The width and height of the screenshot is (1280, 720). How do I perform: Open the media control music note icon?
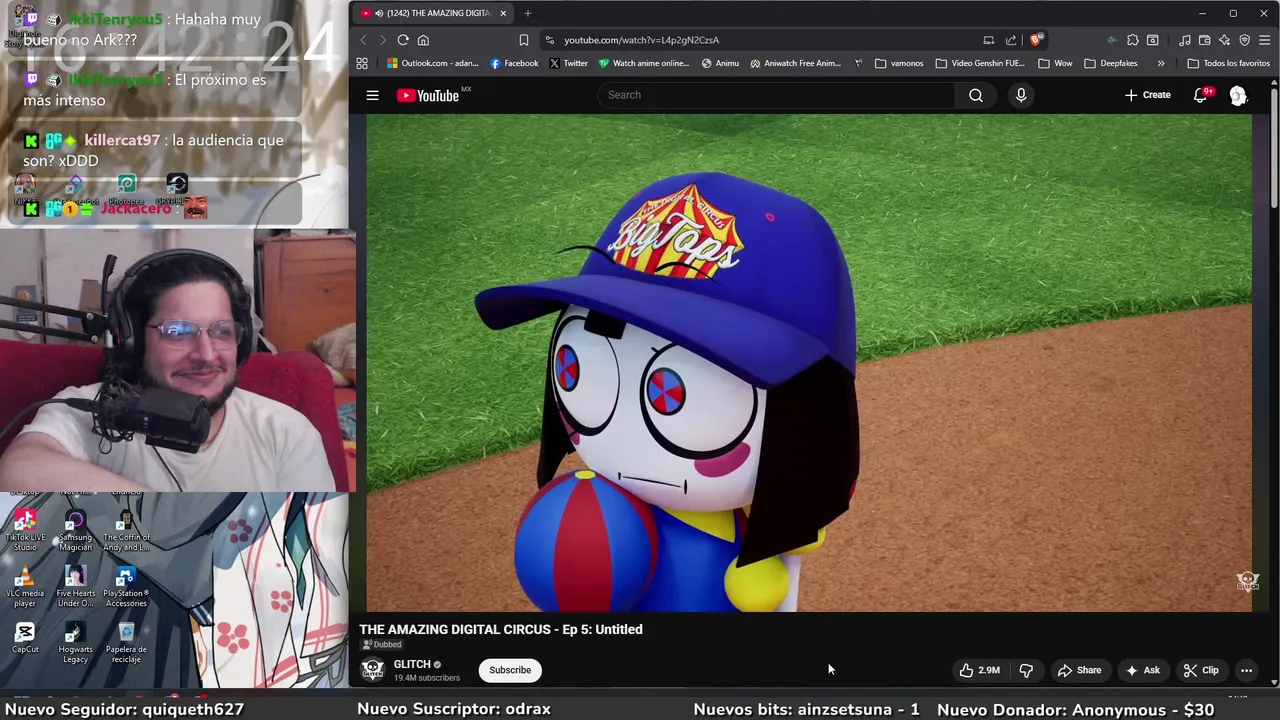pyautogui.click(x=1185, y=40)
